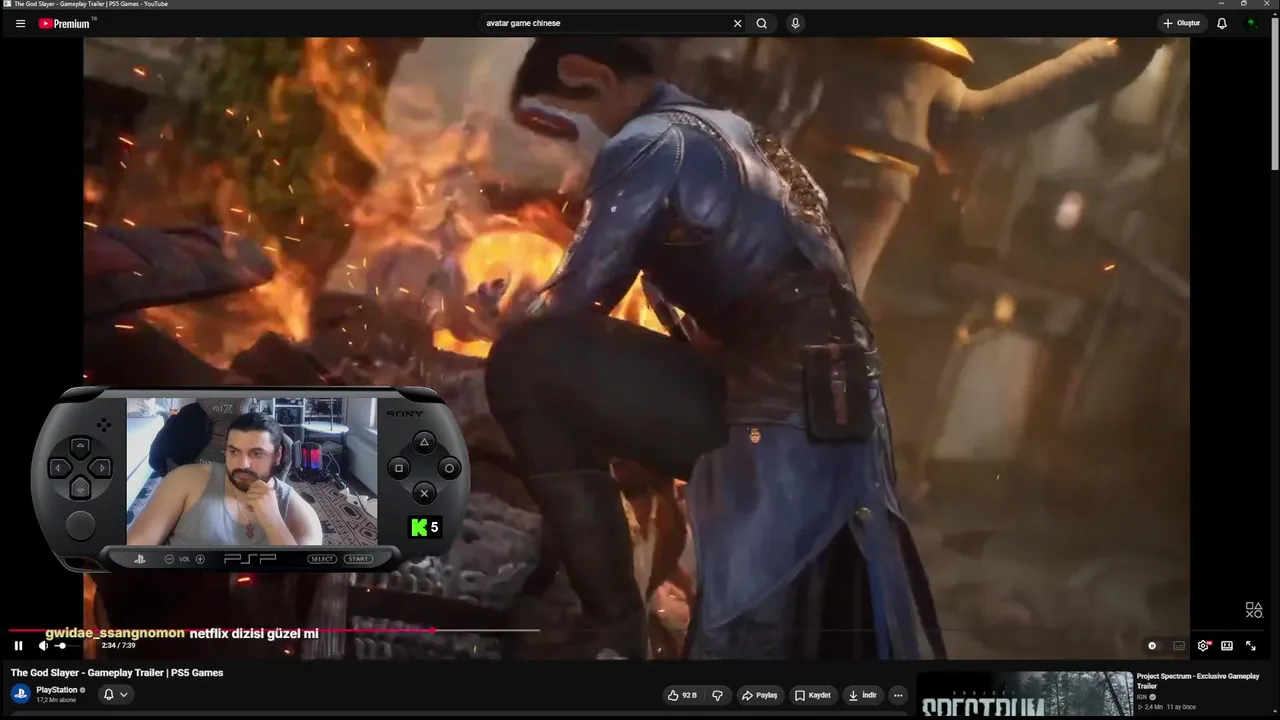
Task: Switch to theater mode
Action: pos(1227,646)
